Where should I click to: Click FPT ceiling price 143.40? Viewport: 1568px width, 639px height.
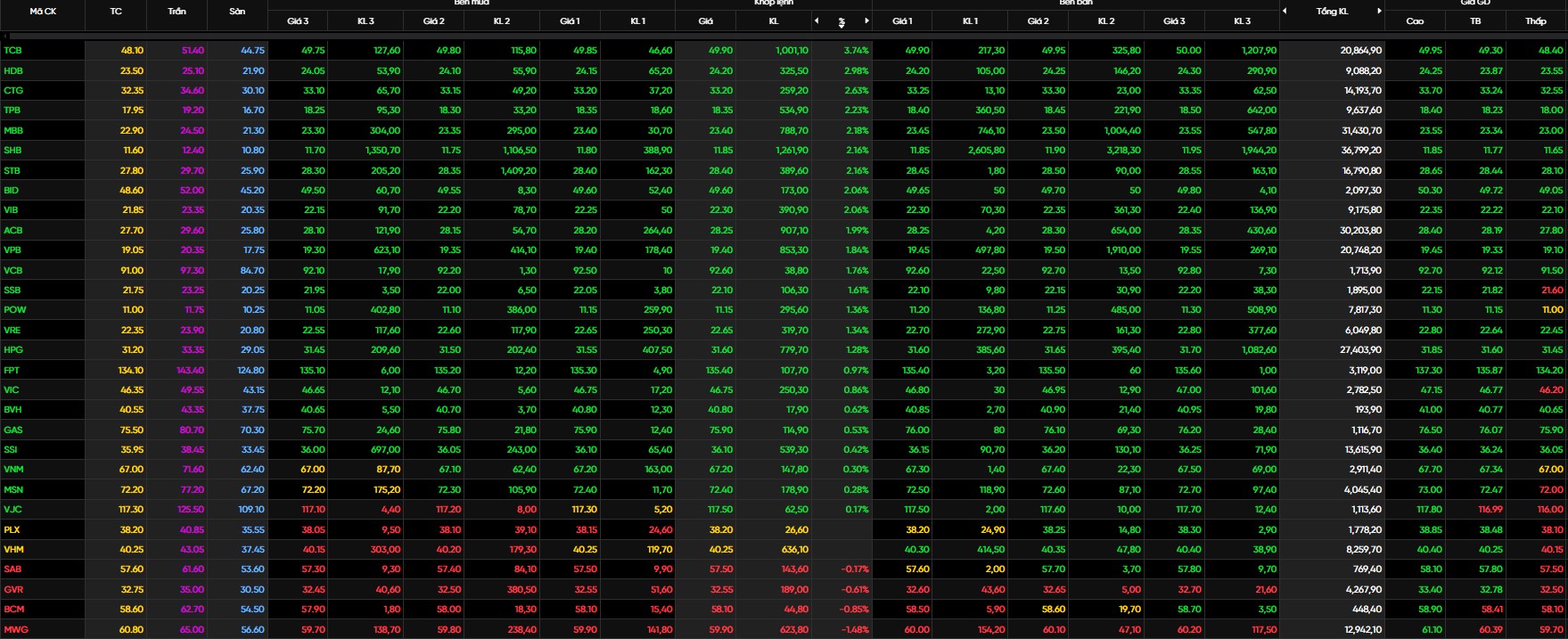coord(190,370)
